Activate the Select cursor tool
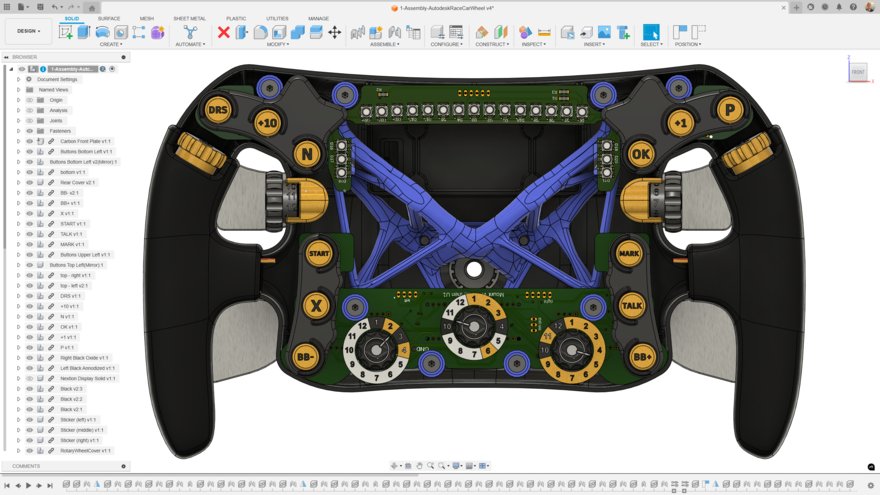880x495 pixels. (x=651, y=32)
